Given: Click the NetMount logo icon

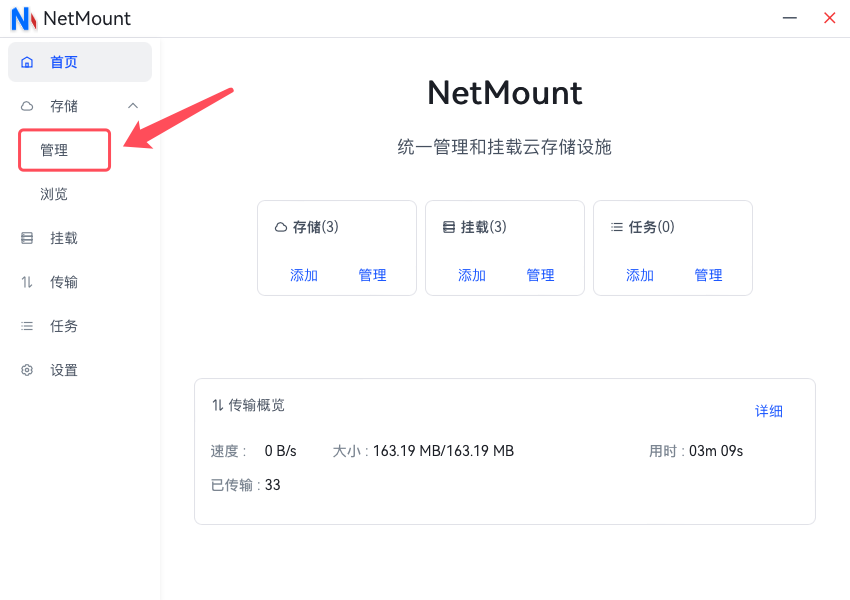Looking at the screenshot, I should (x=24, y=18).
